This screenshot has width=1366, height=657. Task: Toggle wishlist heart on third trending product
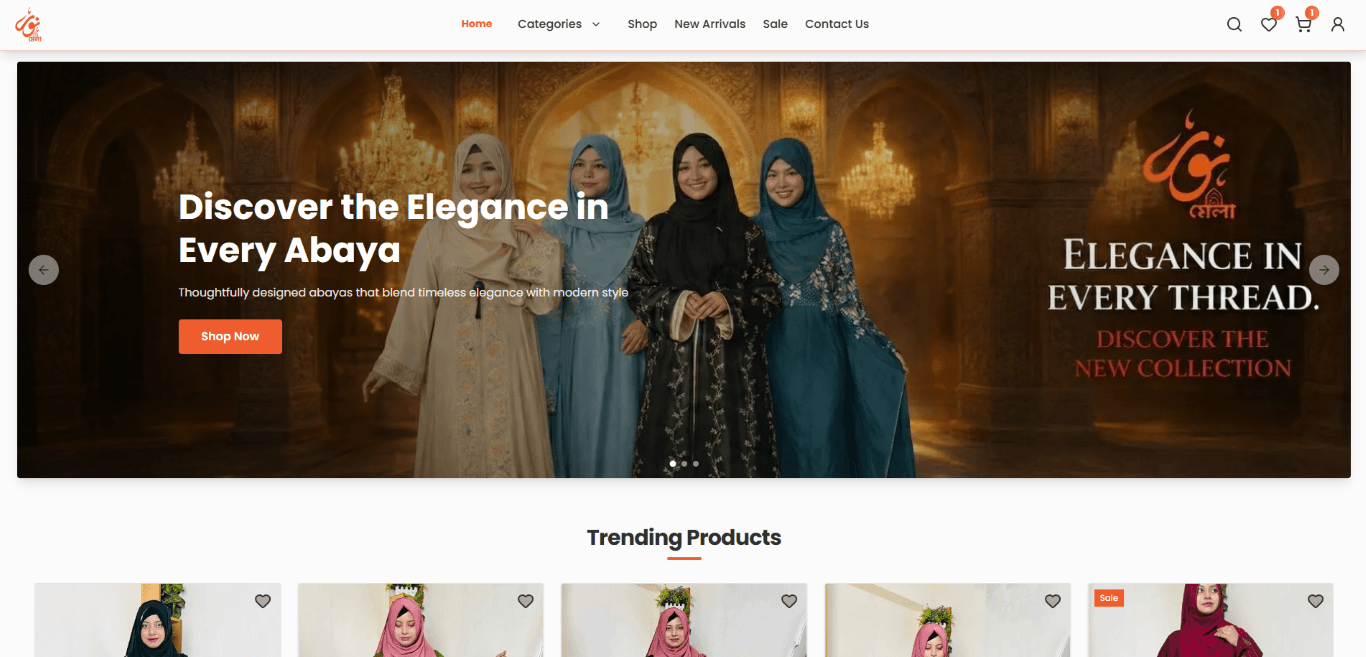789,601
